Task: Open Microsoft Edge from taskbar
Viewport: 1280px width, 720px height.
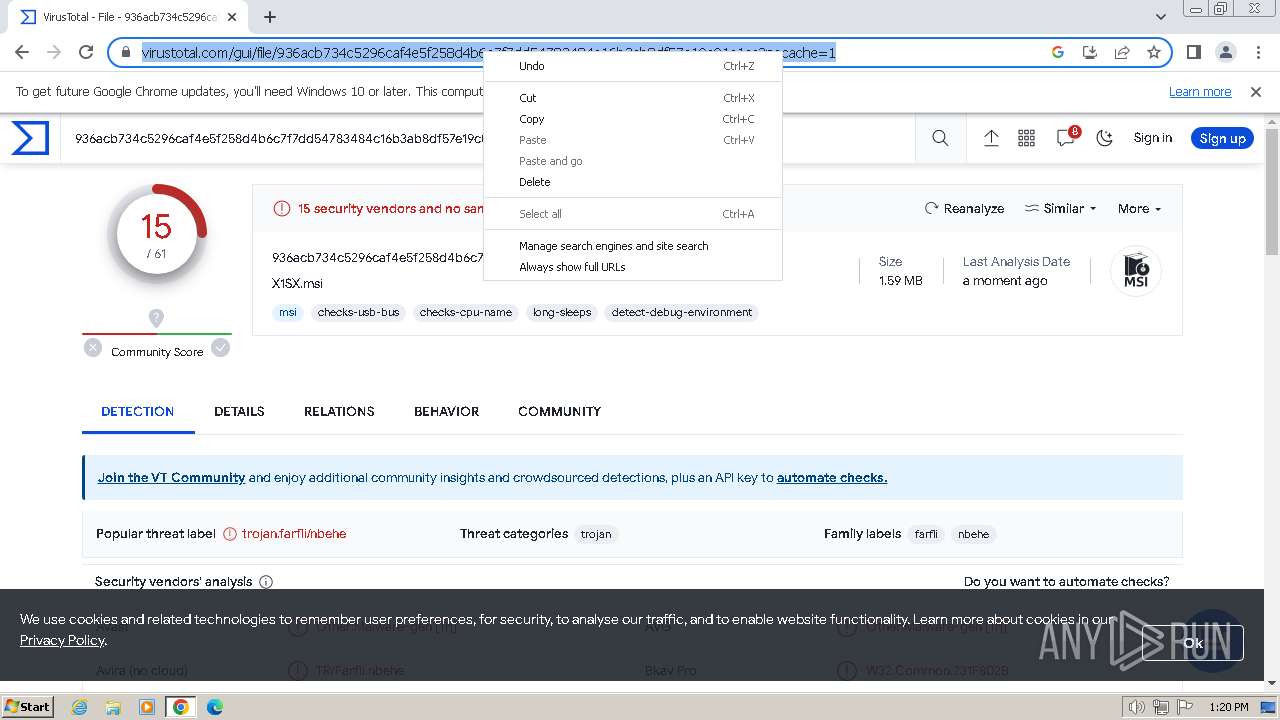Action: tap(215, 707)
